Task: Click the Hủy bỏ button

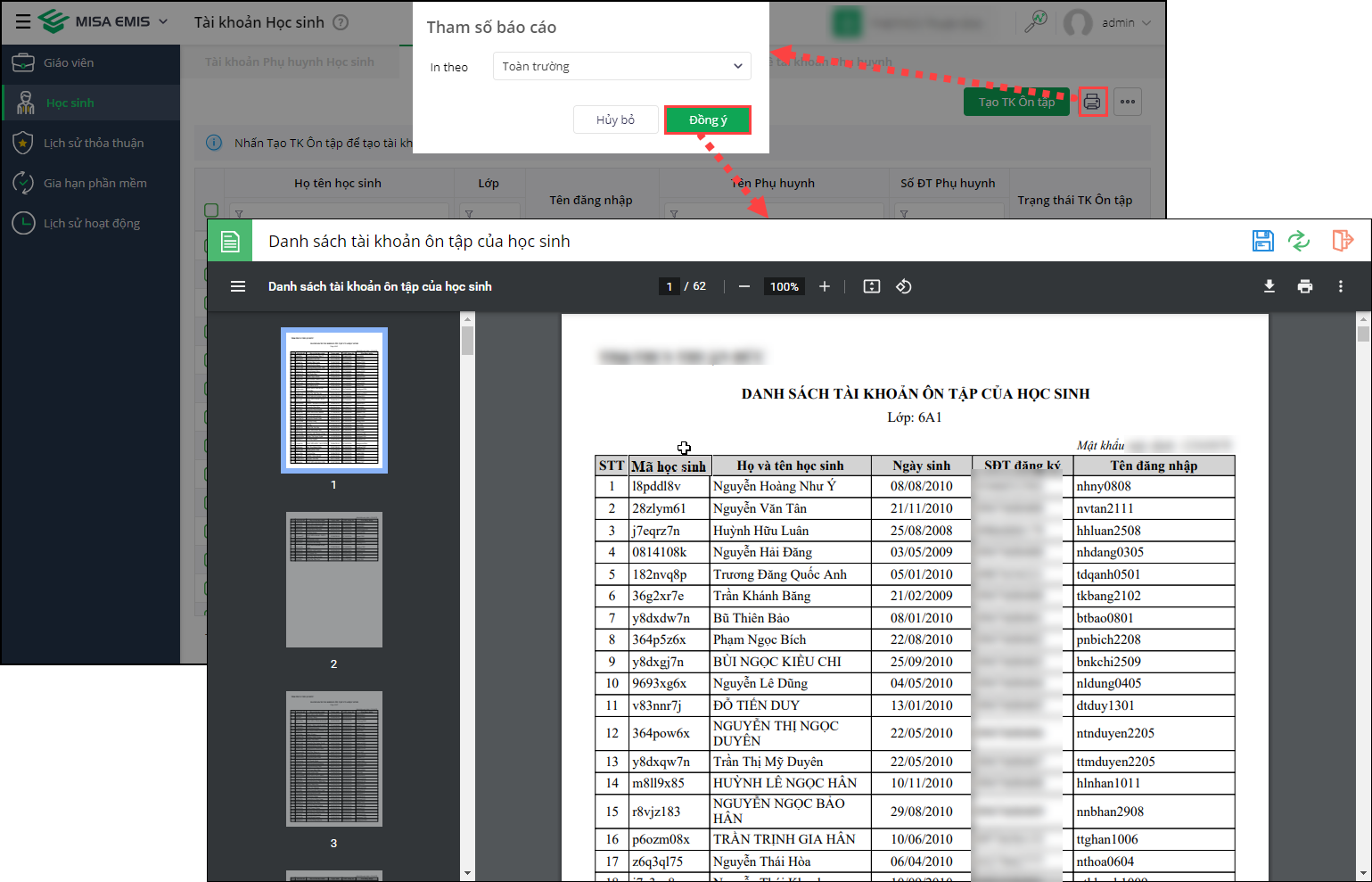Action: [x=615, y=120]
